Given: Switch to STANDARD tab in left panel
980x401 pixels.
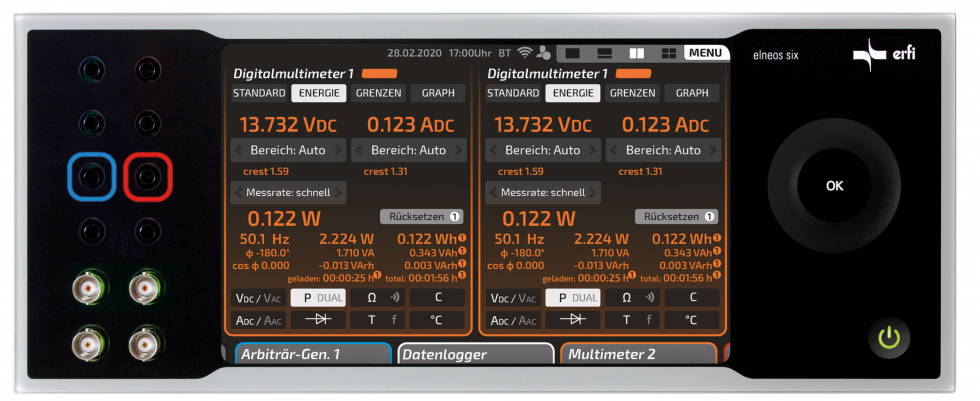Looking at the screenshot, I should (259, 93).
